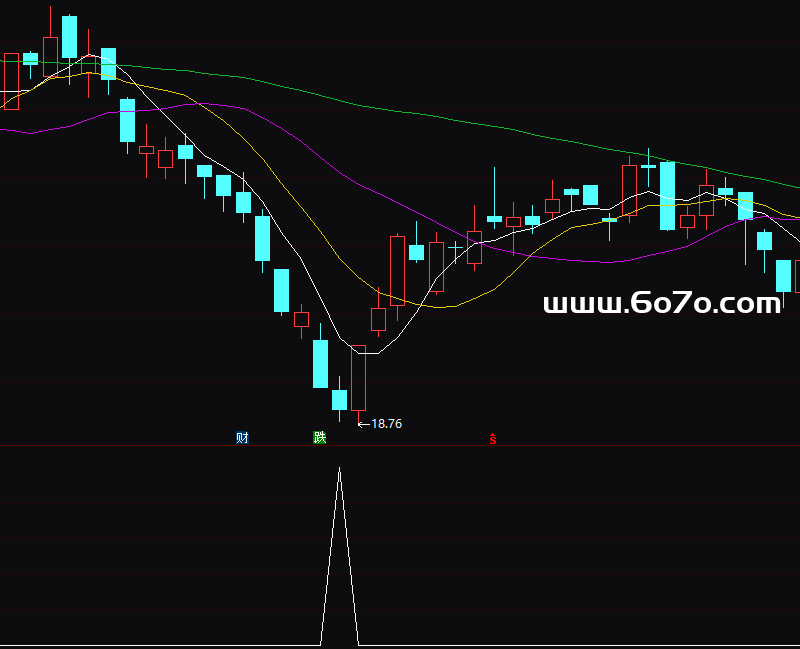Click the hollow red candle at far left edge
This screenshot has width=800, height=649.
(11, 81)
